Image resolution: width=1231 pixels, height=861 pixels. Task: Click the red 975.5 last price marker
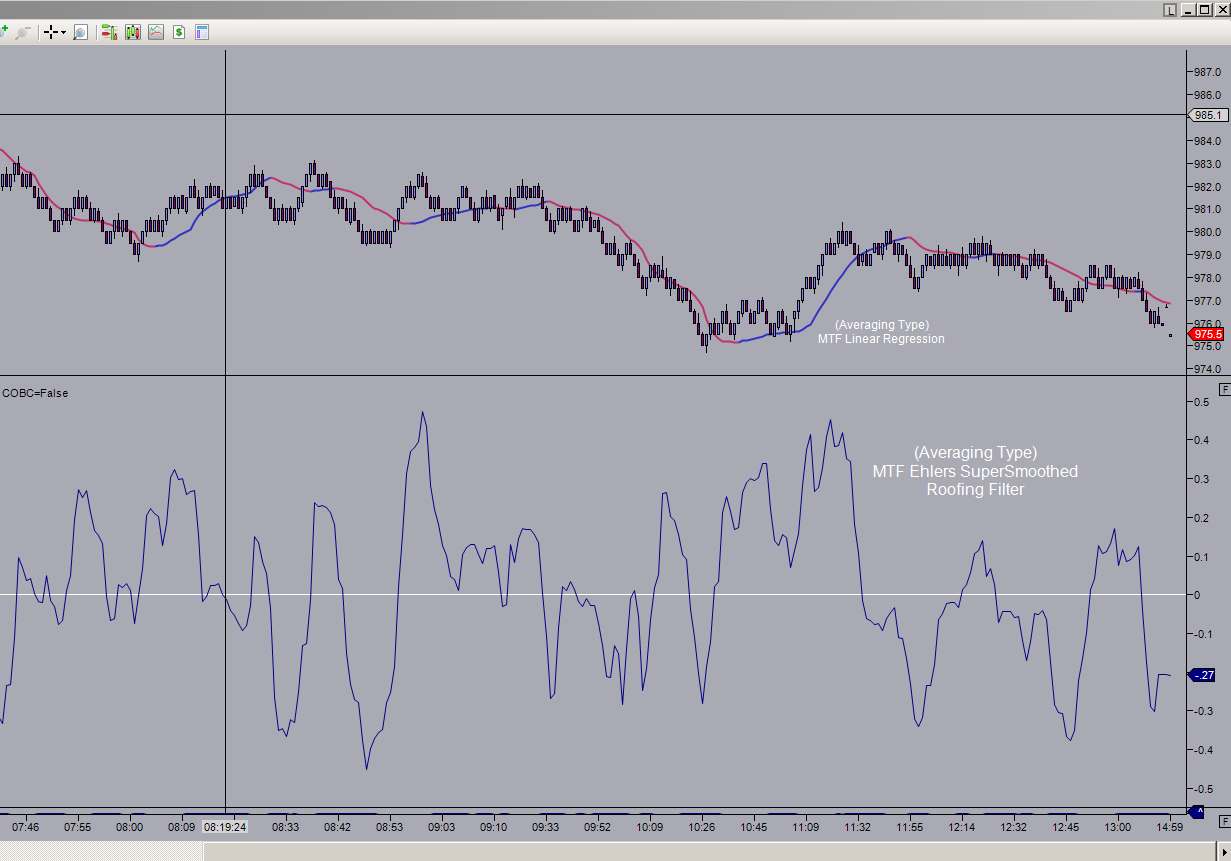(1206, 334)
